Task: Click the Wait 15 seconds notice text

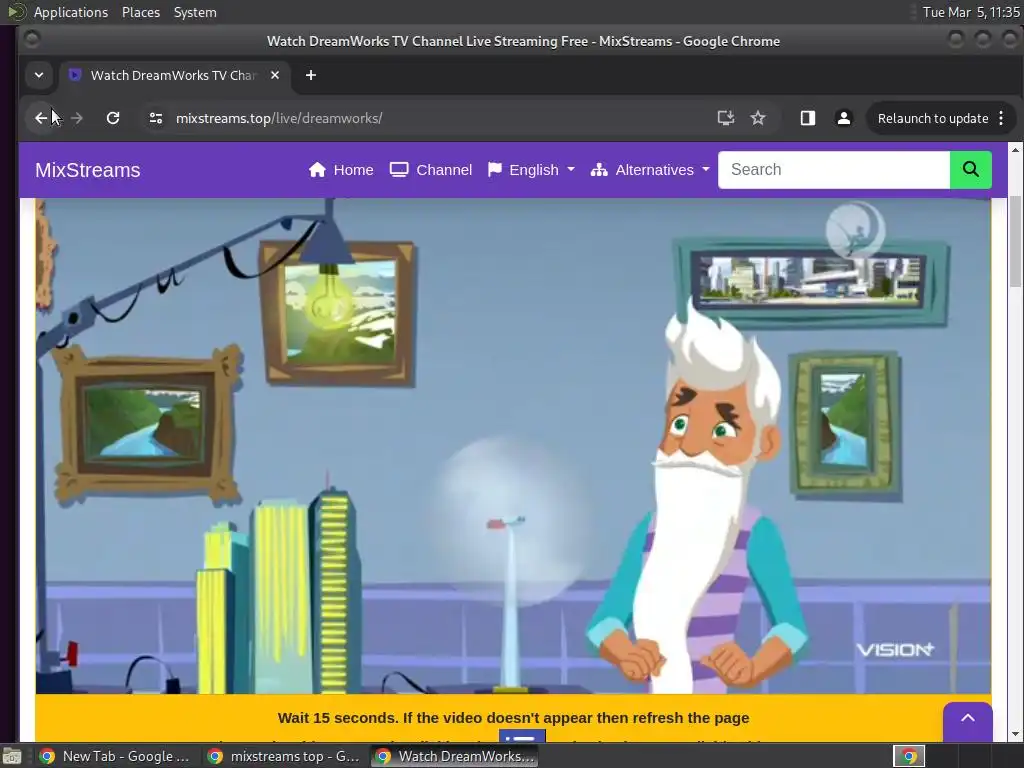Action: pyautogui.click(x=513, y=718)
